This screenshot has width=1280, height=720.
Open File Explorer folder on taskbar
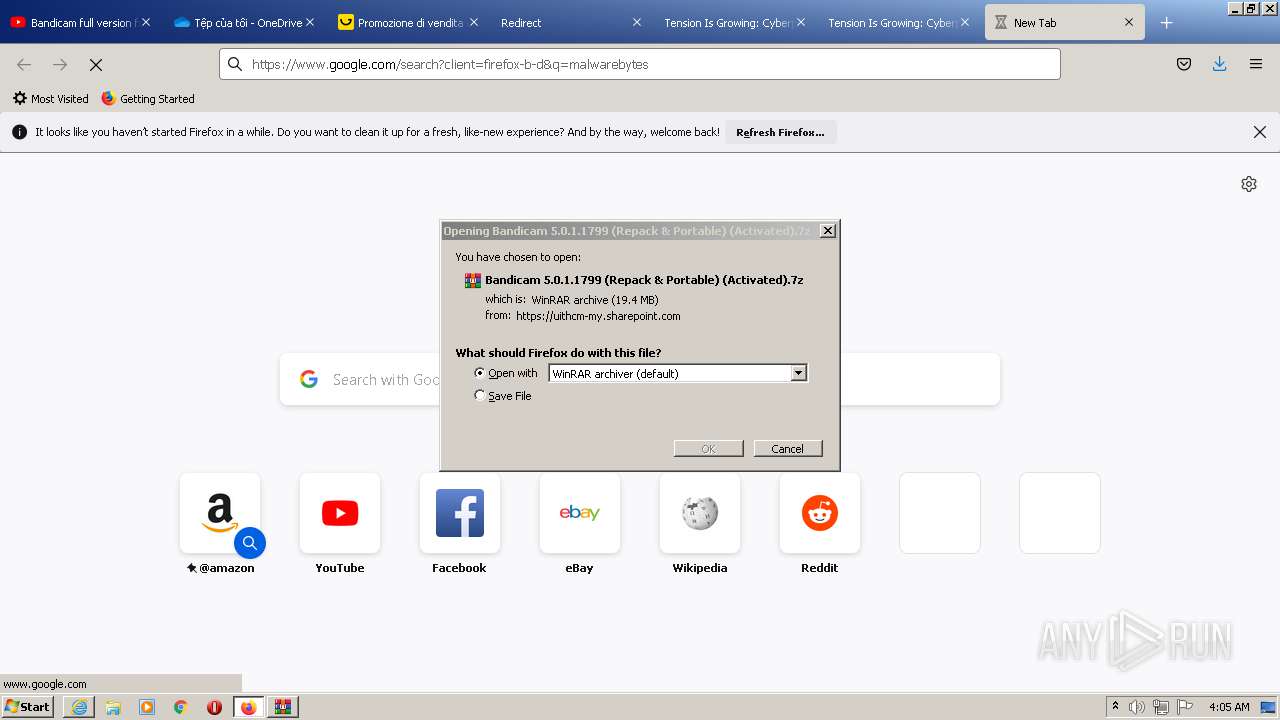pyautogui.click(x=113, y=707)
